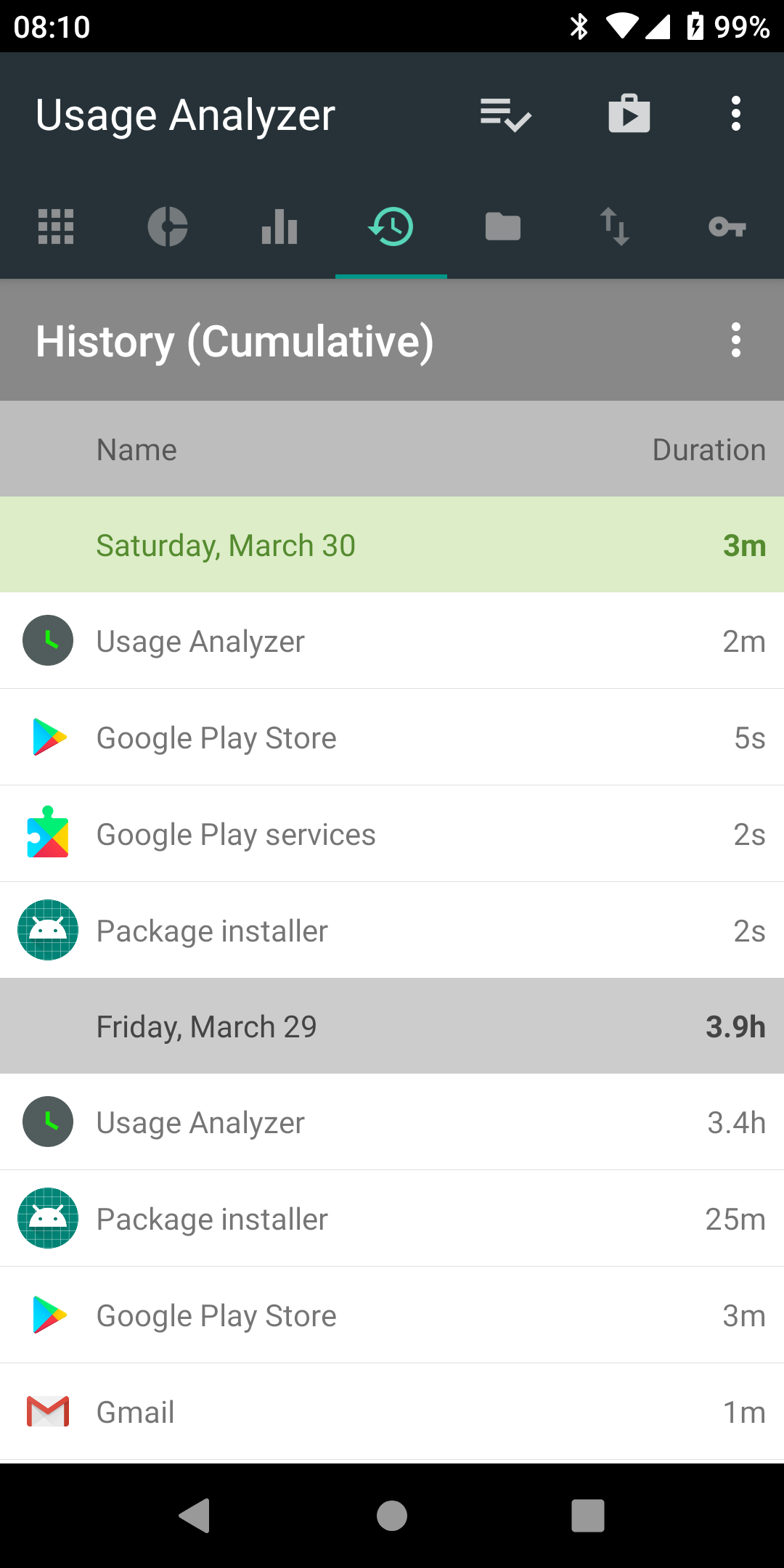Open the key permissions tab

pos(727,227)
